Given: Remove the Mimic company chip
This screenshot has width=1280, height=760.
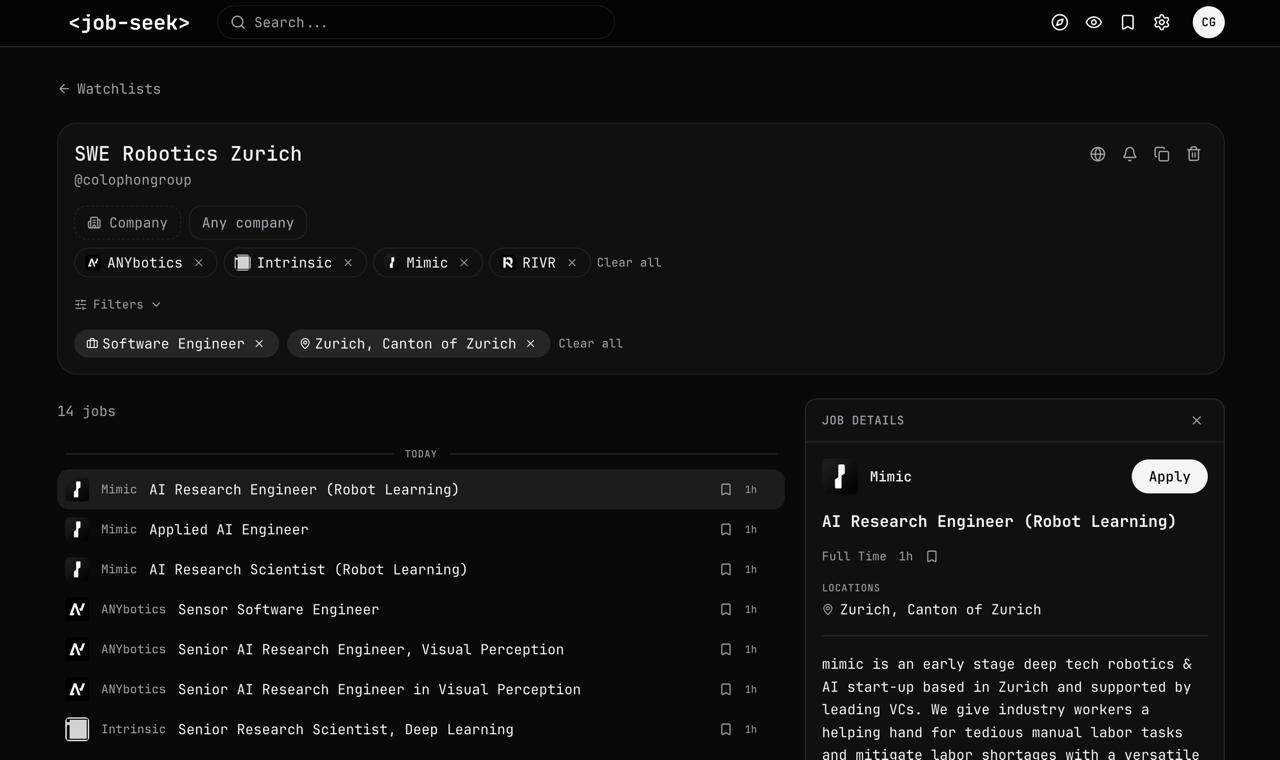Looking at the screenshot, I should (x=464, y=263).
